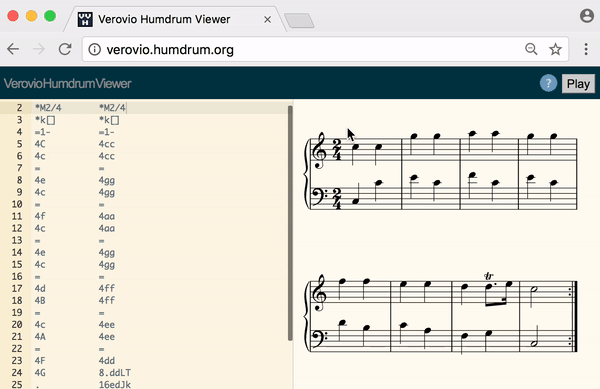Click the treble clef in first system

pyautogui.click(x=320, y=151)
